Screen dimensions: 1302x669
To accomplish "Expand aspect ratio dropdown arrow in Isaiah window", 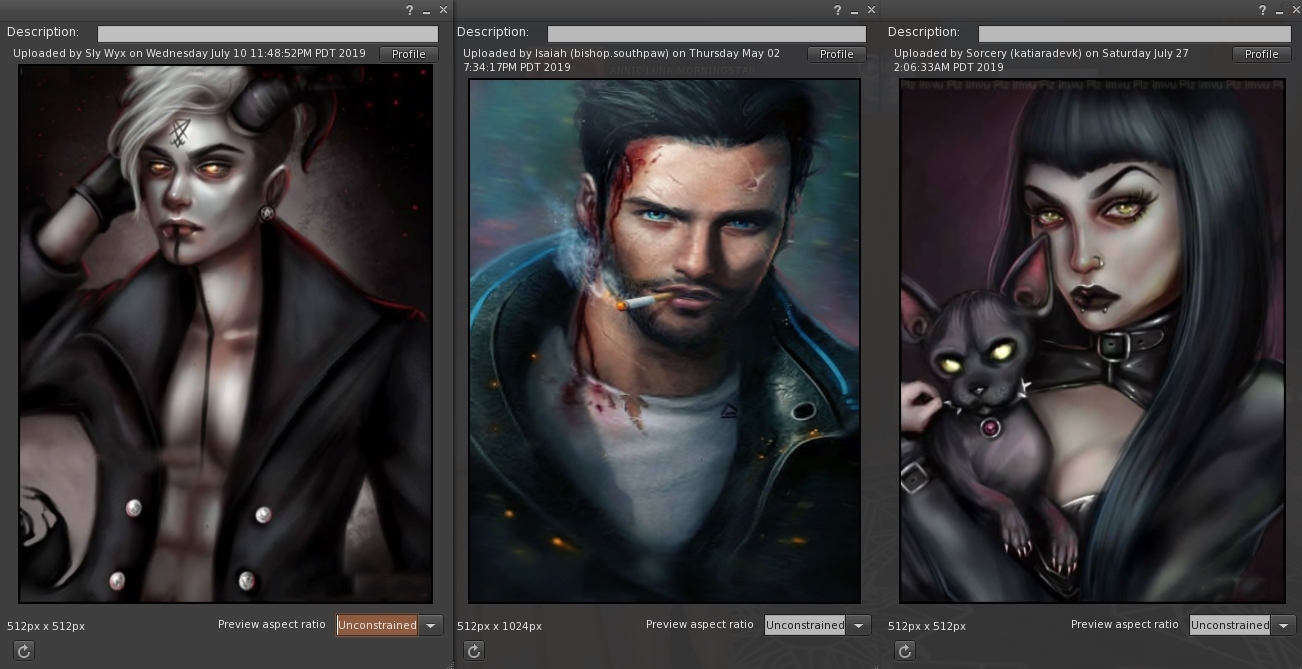I will [859, 625].
